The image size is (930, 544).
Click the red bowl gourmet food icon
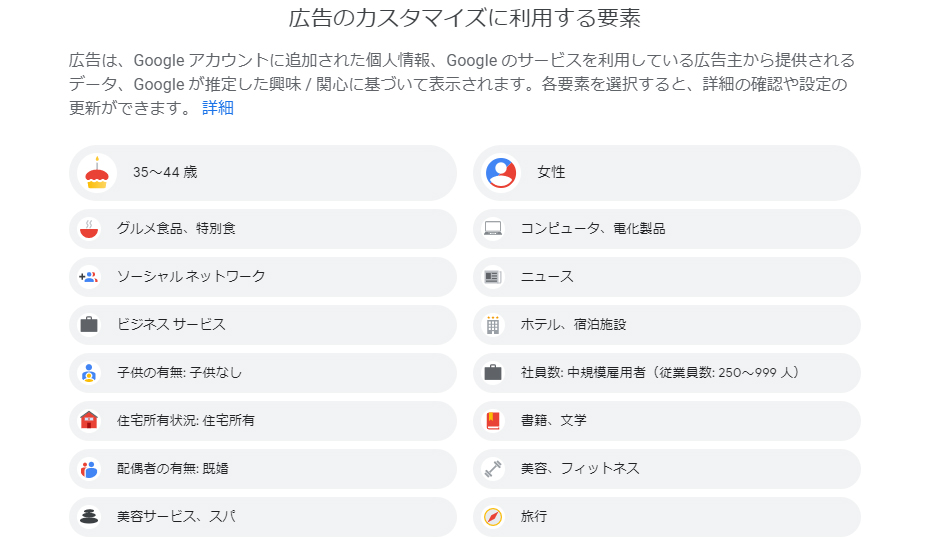[89, 229]
